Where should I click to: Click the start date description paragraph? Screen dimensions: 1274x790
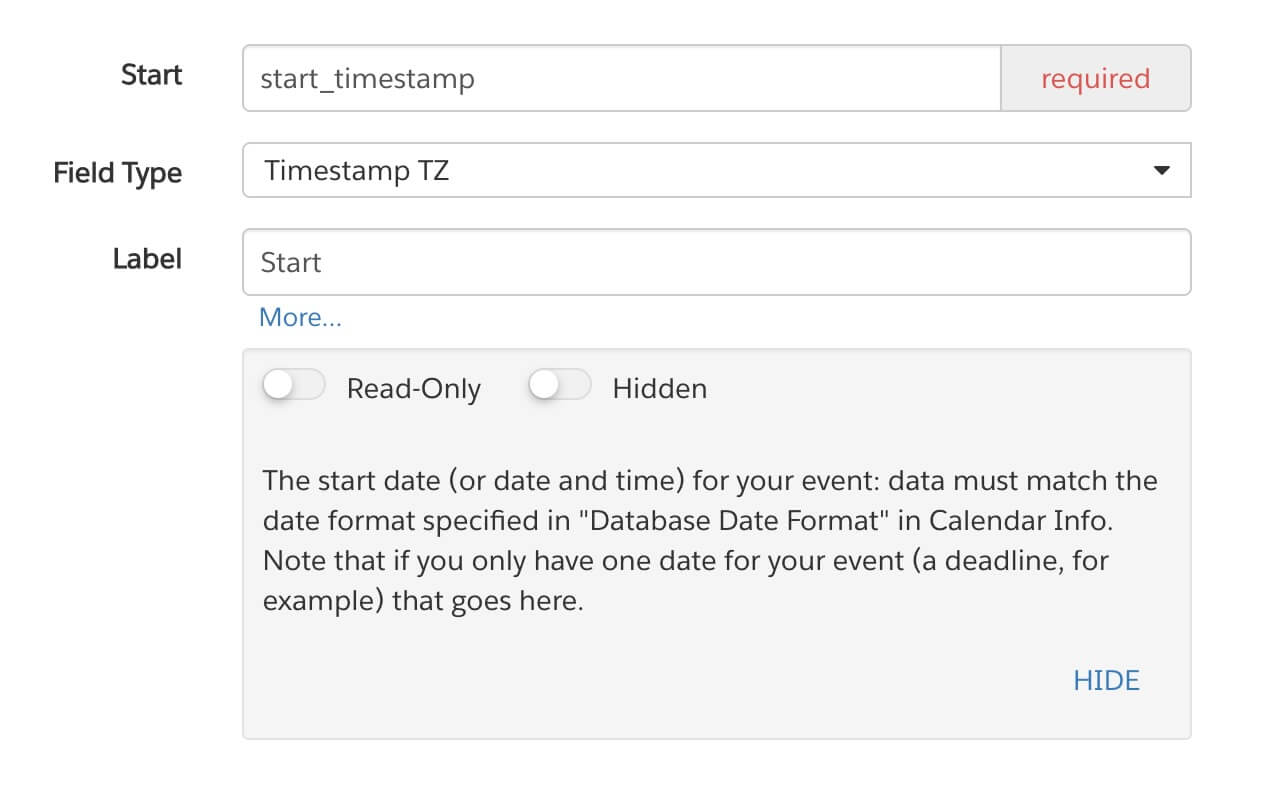710,541
